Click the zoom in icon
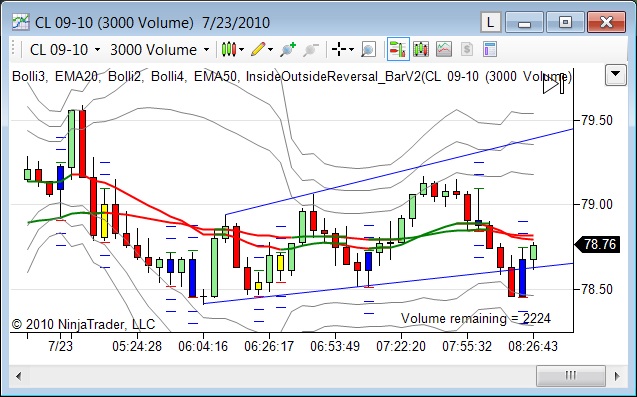Image resolution: width=637 pixels, height=397 pixels. (x=288, y=50)
